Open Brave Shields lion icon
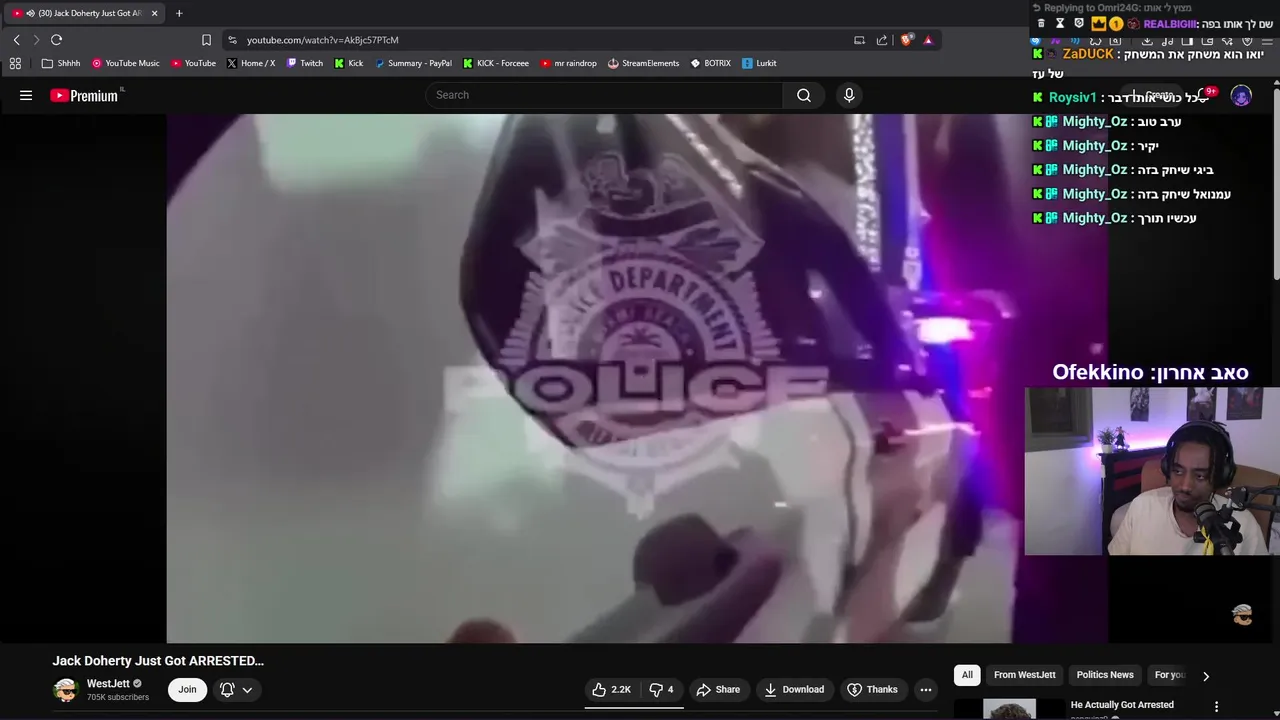This screenshot has width=1280, height=720. coord(907,40)
